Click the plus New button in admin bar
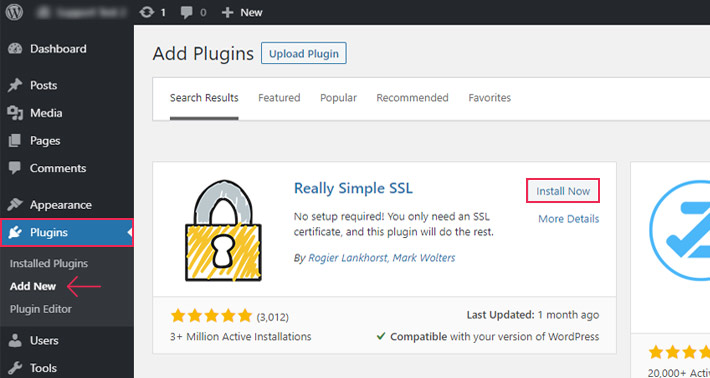 pyautogui.click(x=242, y=13)
